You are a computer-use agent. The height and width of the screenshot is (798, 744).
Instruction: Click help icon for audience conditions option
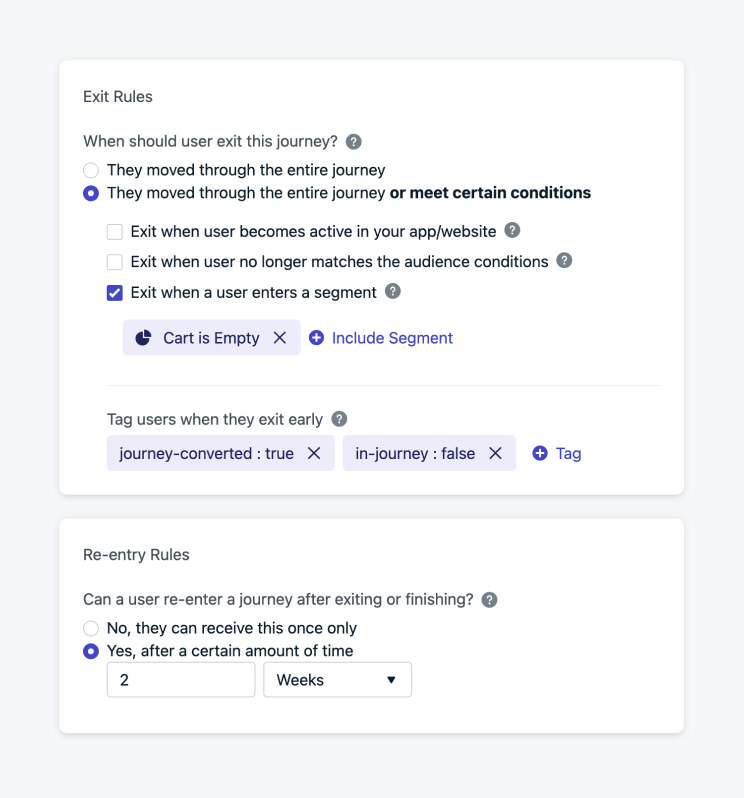pos(564,261)
